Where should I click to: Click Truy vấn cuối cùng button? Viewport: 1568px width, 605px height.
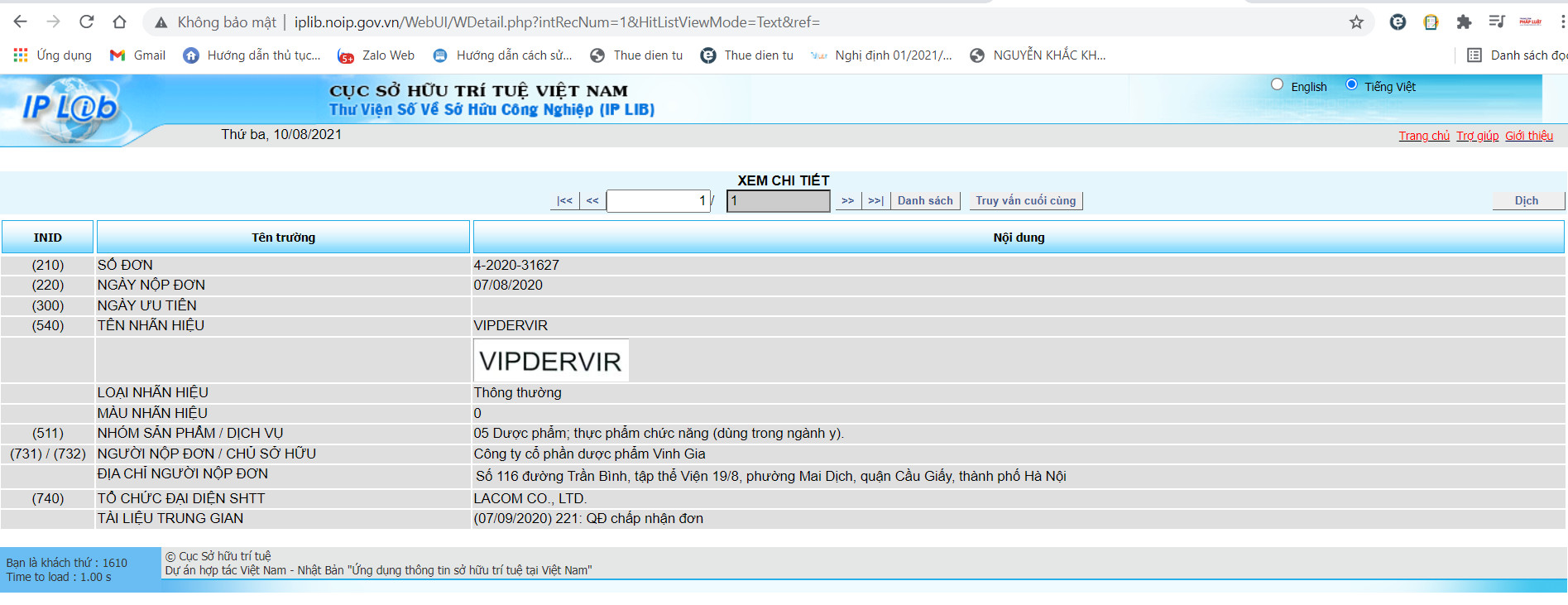click(x=1025, y=201)
